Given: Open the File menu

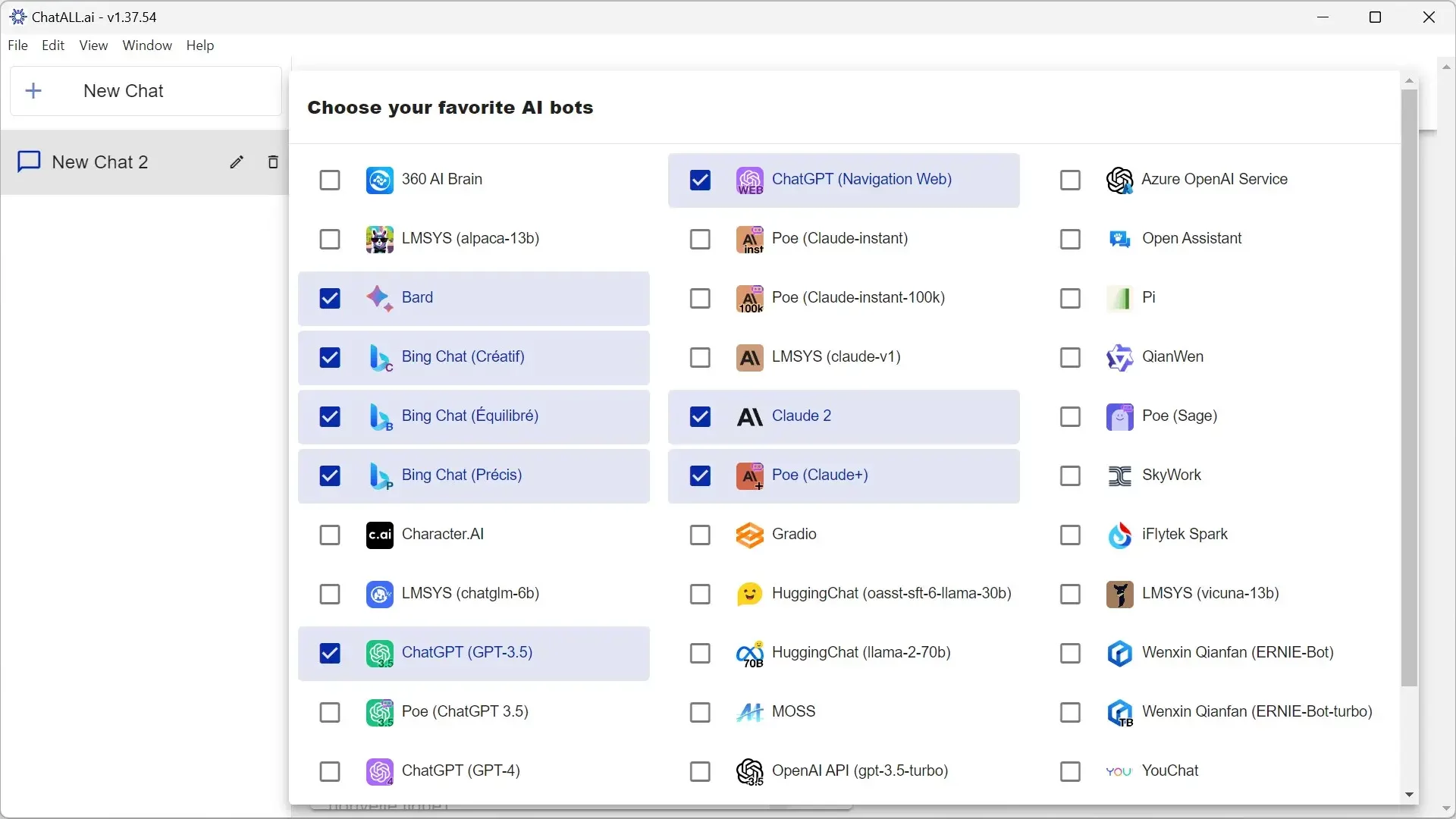Looking at the screenshot, I should [17, 45].
